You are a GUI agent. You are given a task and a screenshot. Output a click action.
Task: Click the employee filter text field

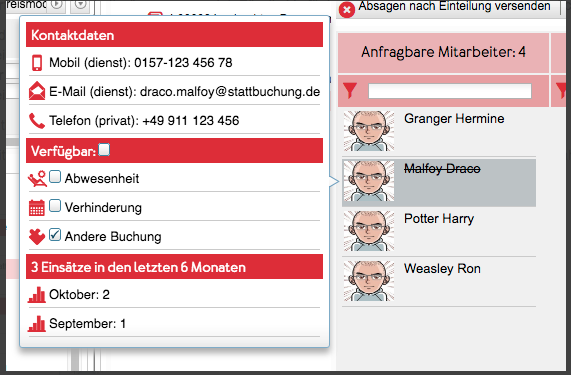point(450,91)
